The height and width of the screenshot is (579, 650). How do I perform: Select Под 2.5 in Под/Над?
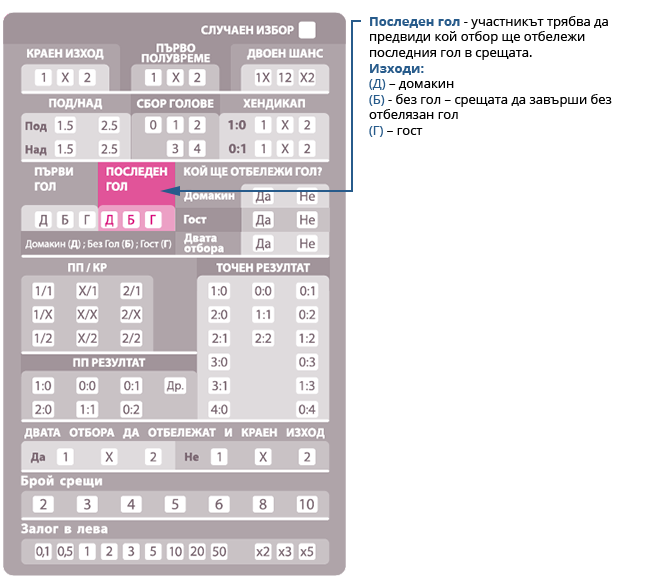(x=109, y=125)
